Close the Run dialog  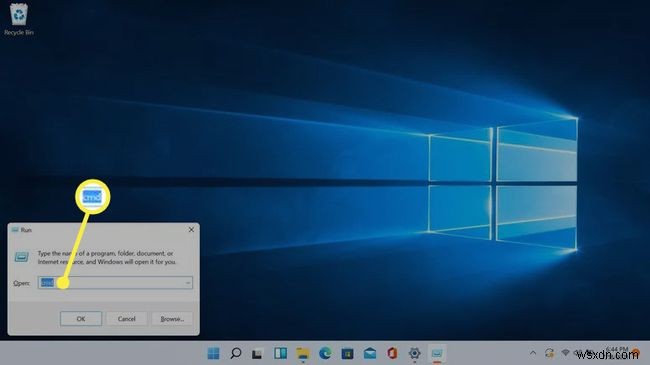191,230
